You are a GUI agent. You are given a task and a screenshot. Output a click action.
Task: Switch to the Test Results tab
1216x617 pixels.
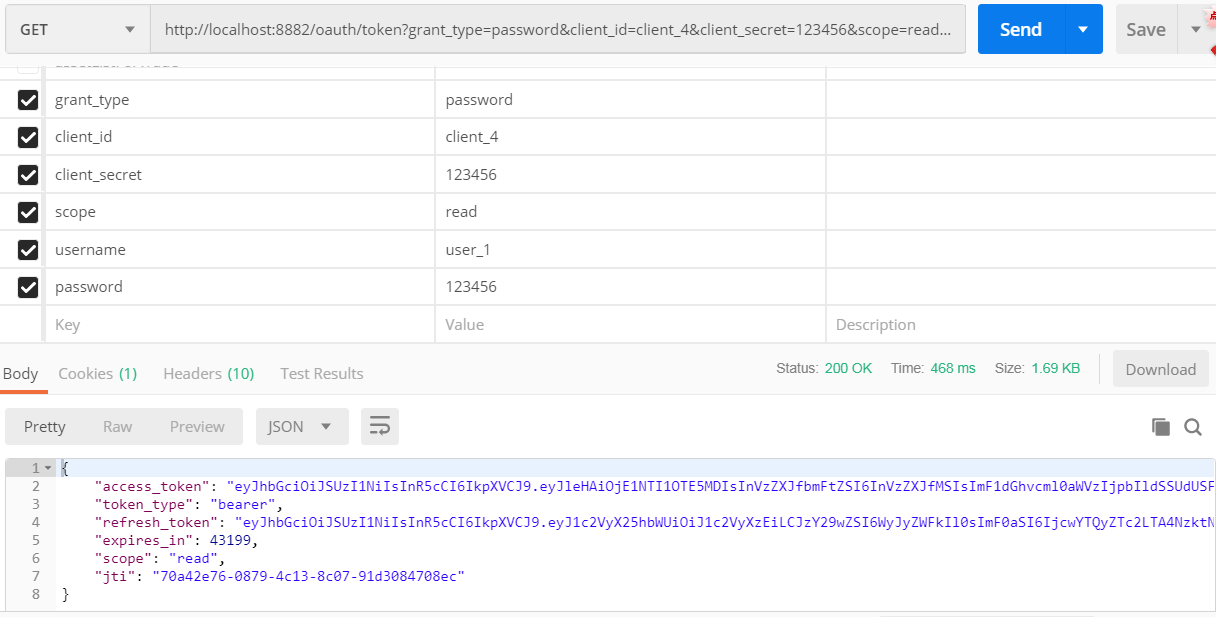pyautogui.click(x=322, y=373)
